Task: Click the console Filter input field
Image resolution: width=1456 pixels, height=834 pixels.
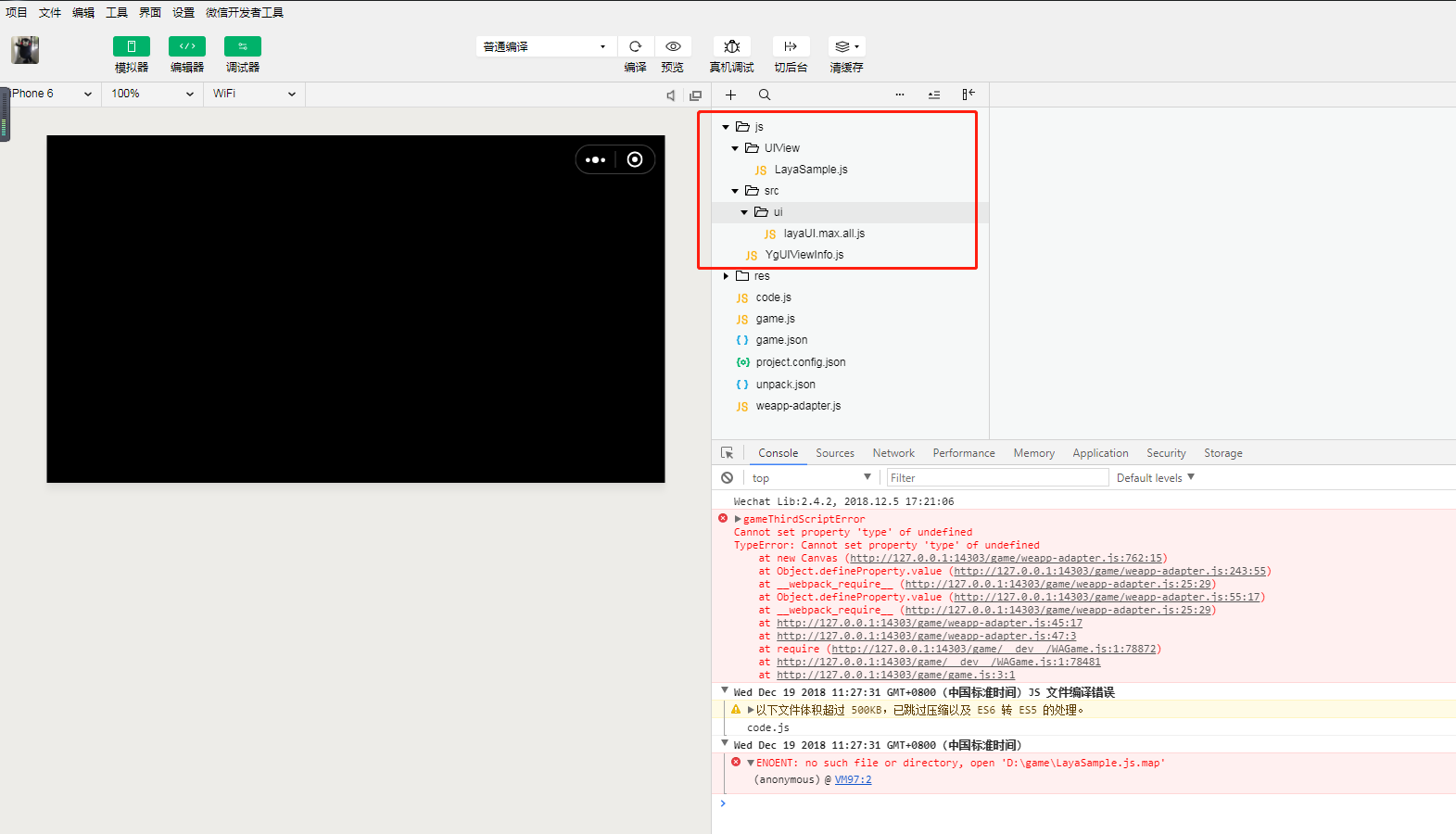Action: 996,477
